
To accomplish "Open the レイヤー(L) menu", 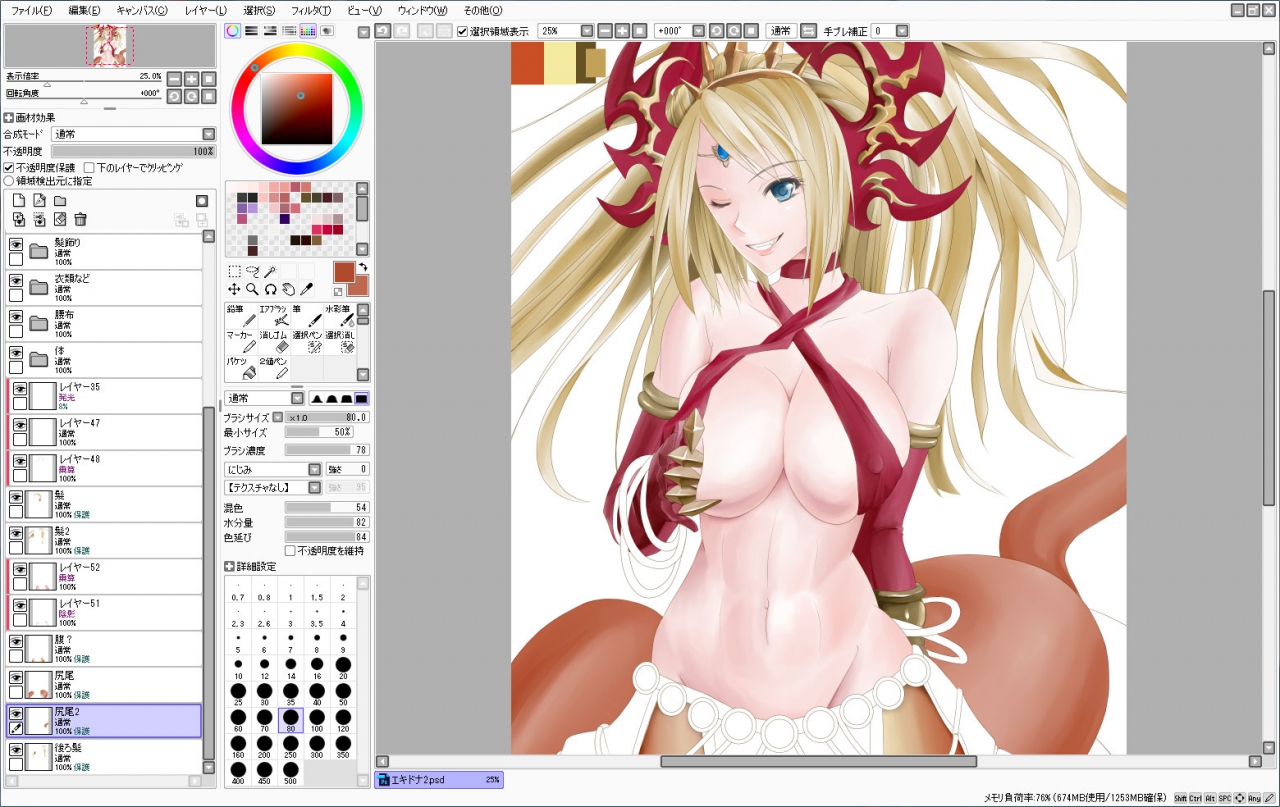I will pyautogui.click(x=206, y=10).
